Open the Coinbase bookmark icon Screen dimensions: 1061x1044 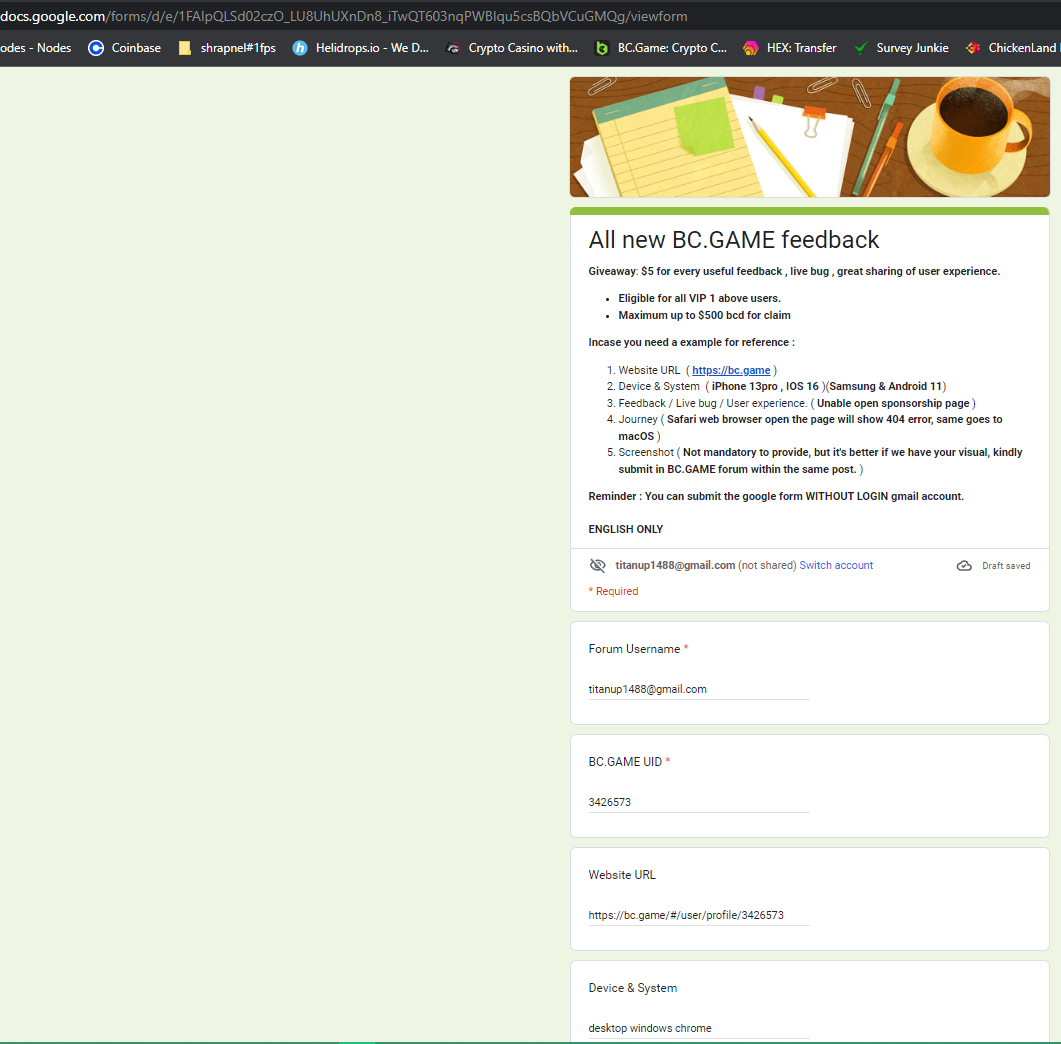coord(96,48)
